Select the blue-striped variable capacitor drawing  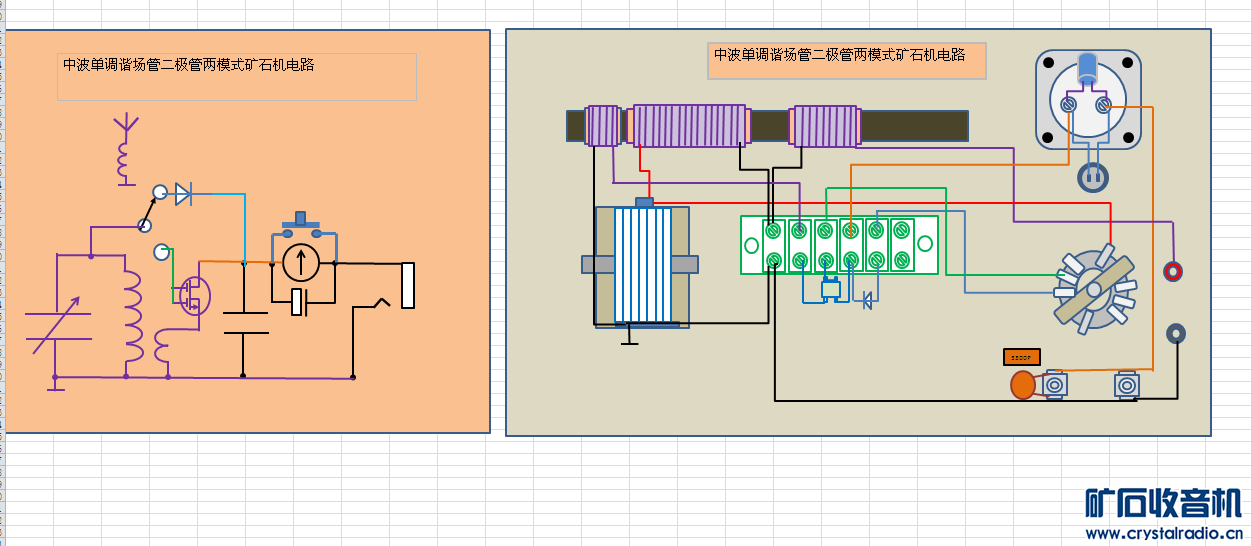click(640, 265)
